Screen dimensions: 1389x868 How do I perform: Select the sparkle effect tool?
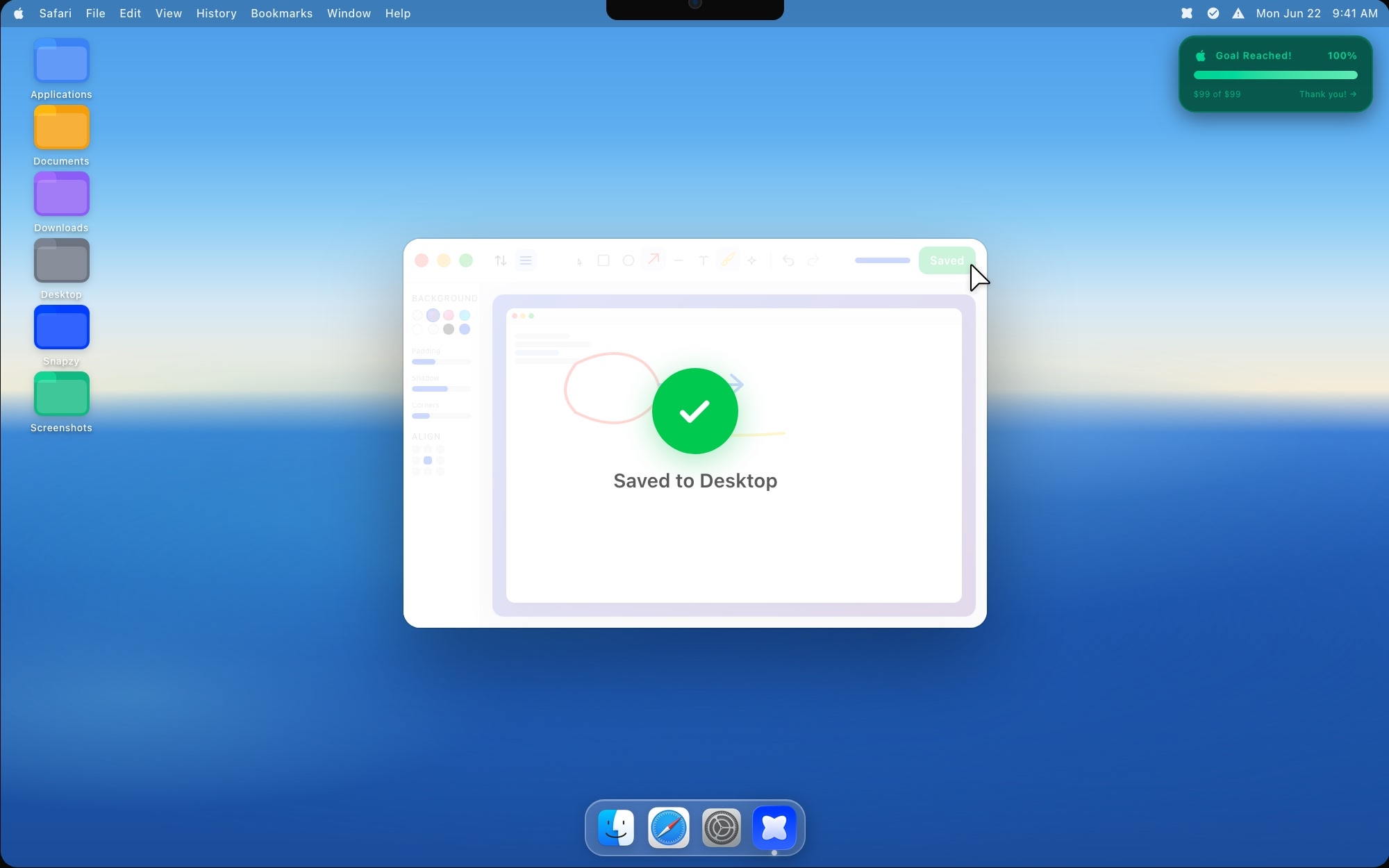click(x=752, y=260)
